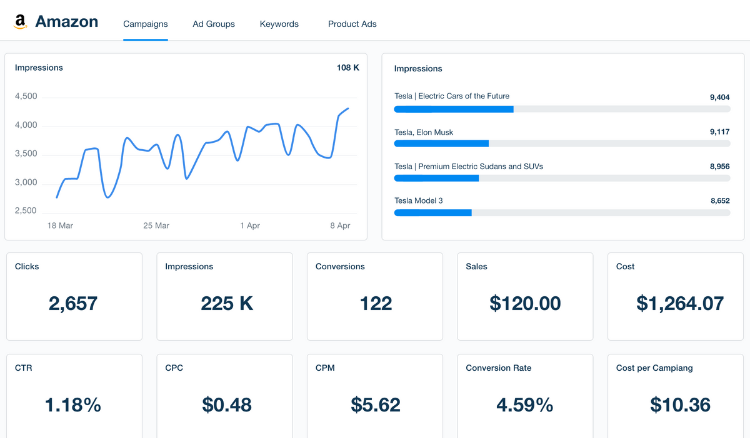The image size is (750, 438).
Task: Click the 25 Mar axis label
Action: (156, 225)
